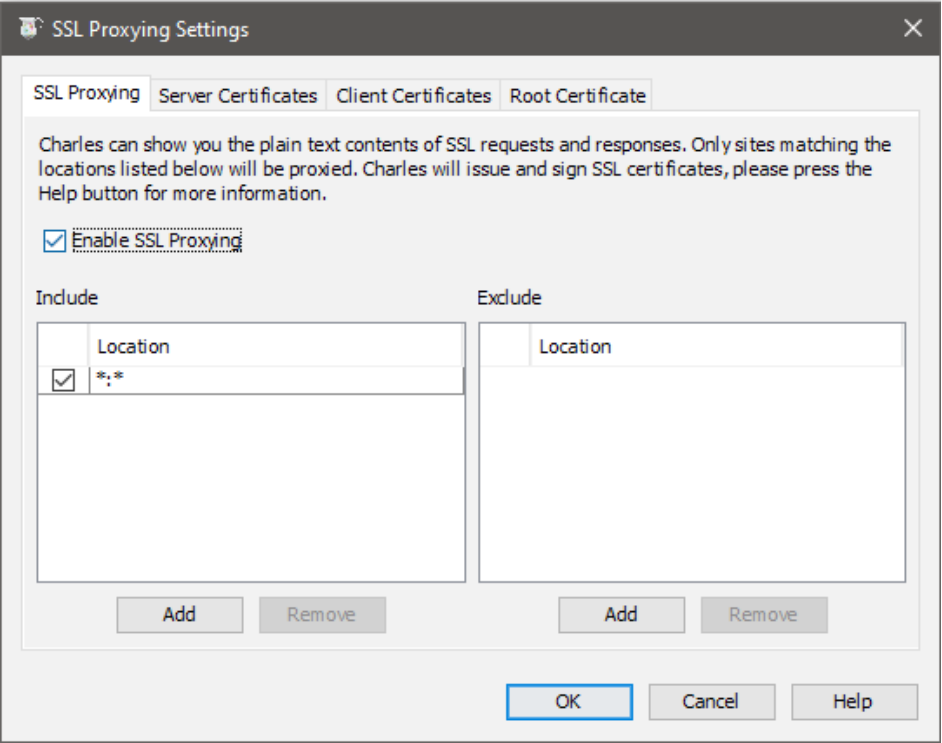
Task: Click Remove under the Include list
Action: tap(322, 615)
